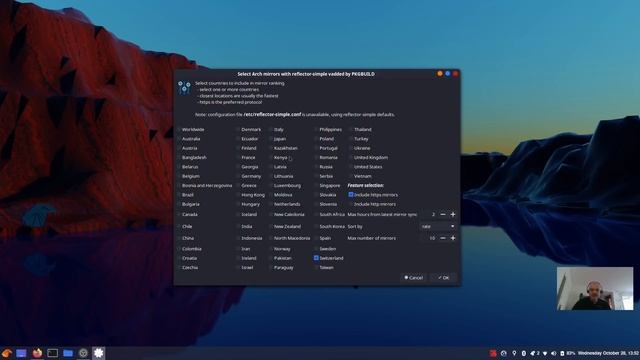
Task: Open the volume tray icon
Action: coord(553,353)
